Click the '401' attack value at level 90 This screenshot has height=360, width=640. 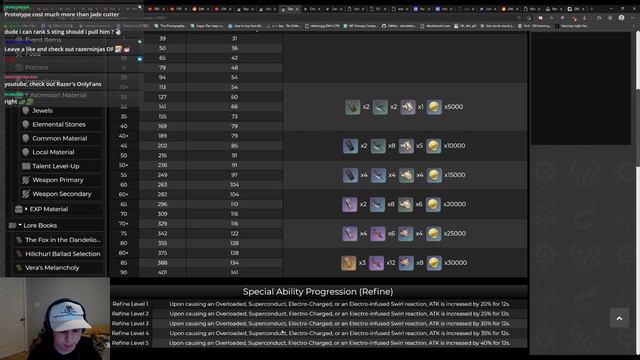pos(162,273)
